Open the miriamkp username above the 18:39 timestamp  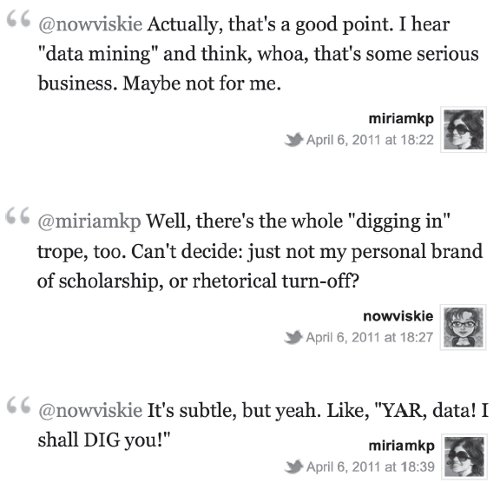pos(401,446)
